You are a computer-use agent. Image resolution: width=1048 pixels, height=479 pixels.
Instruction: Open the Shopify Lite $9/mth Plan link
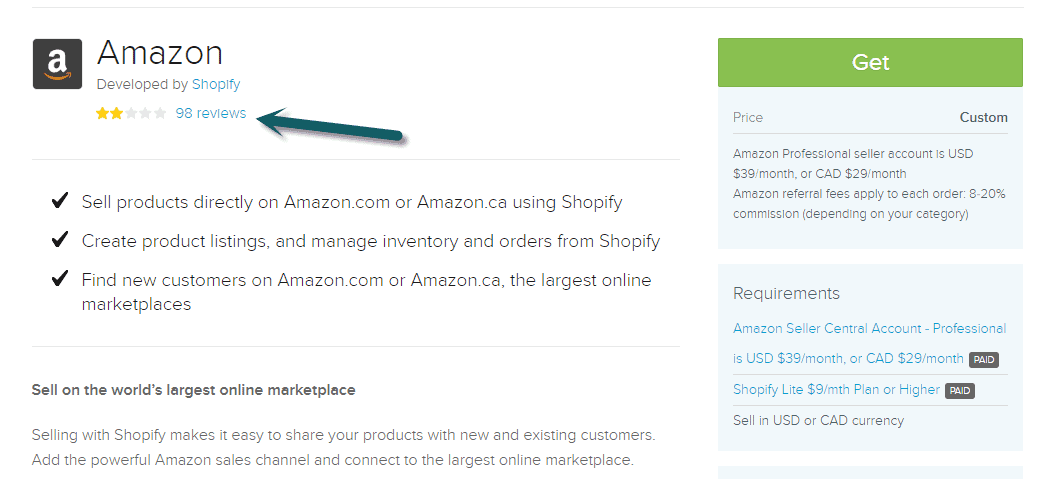tap(836, 389)
